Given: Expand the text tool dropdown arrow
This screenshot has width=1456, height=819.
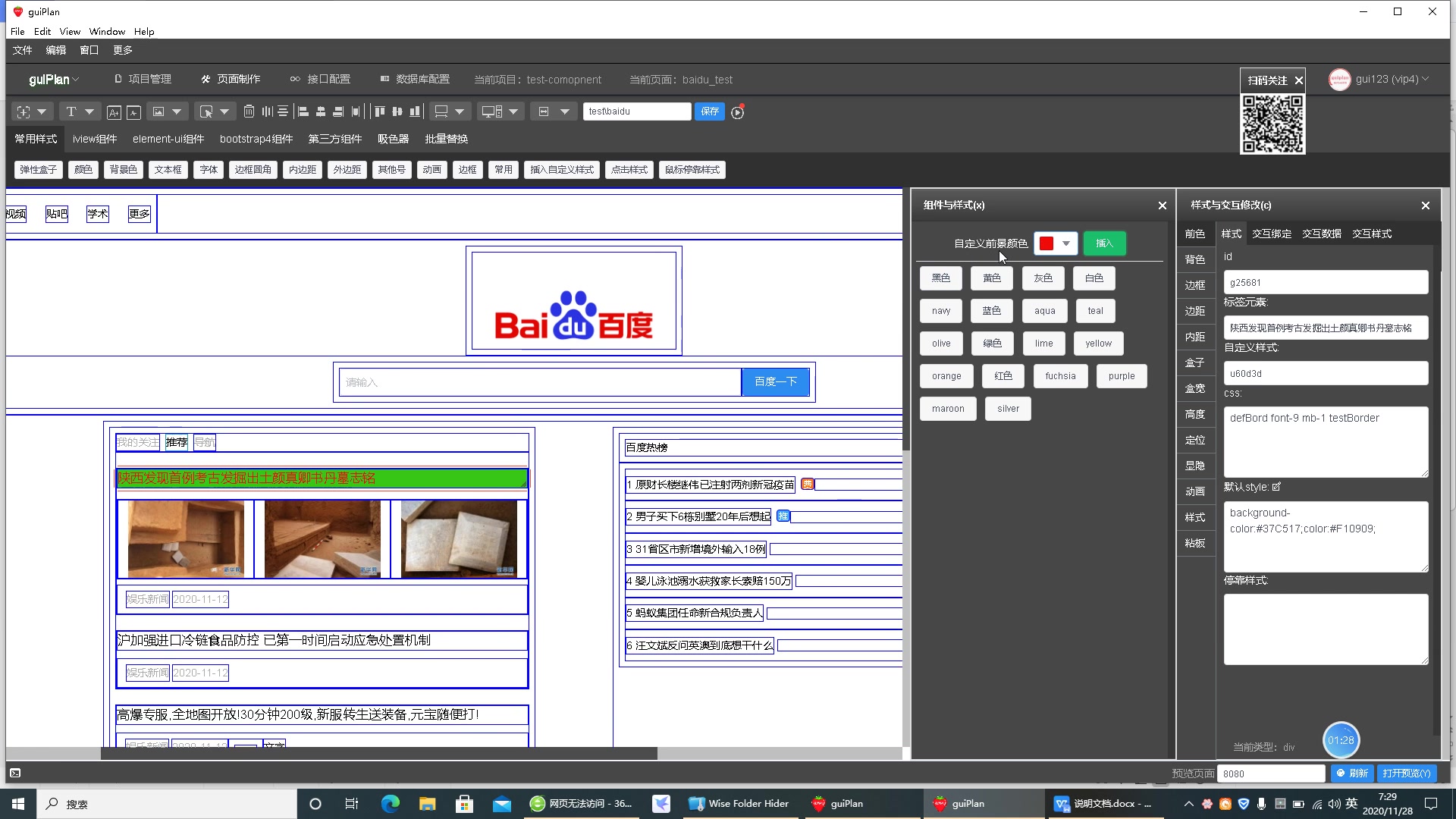Looking at the screenshot, I should 89,111.
